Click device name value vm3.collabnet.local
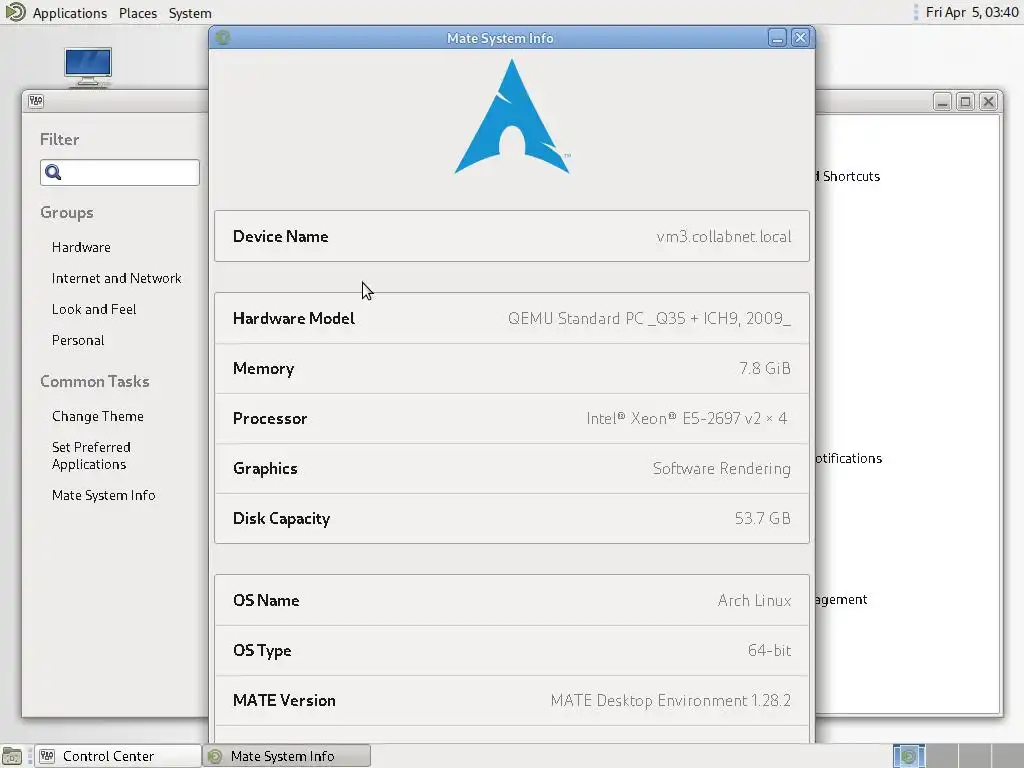This screenshot has height=768, width=1024. (724, 236)
